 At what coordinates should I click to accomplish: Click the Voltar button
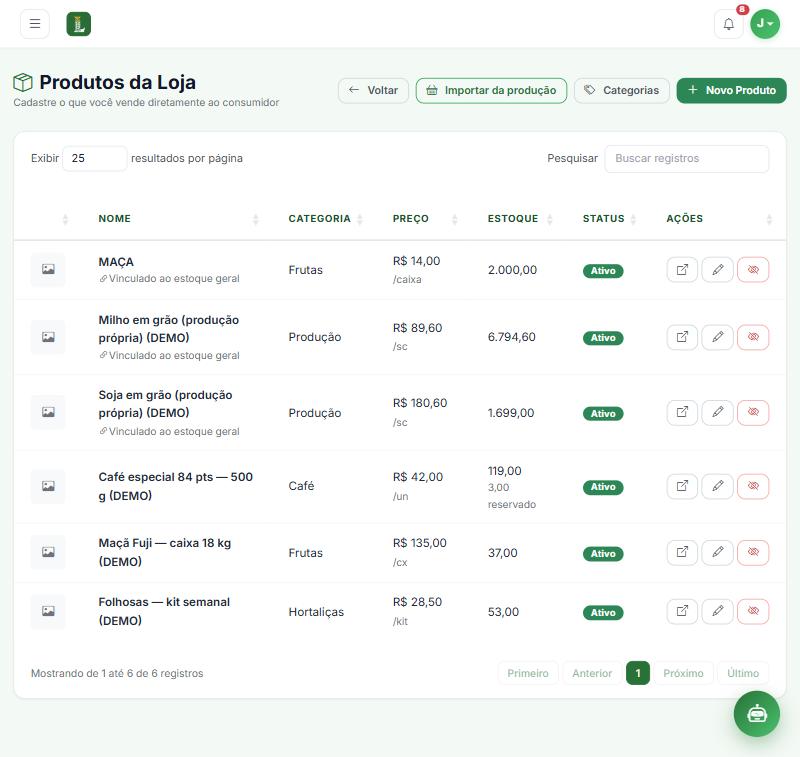tap(373, 90)
